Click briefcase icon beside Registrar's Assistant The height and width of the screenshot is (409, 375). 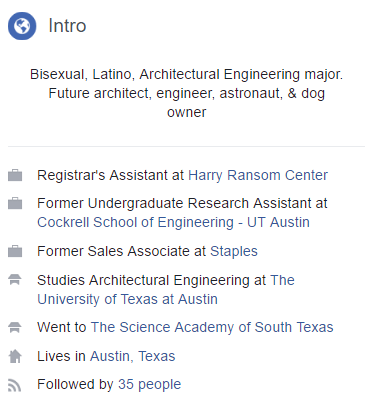pos(15,175)
